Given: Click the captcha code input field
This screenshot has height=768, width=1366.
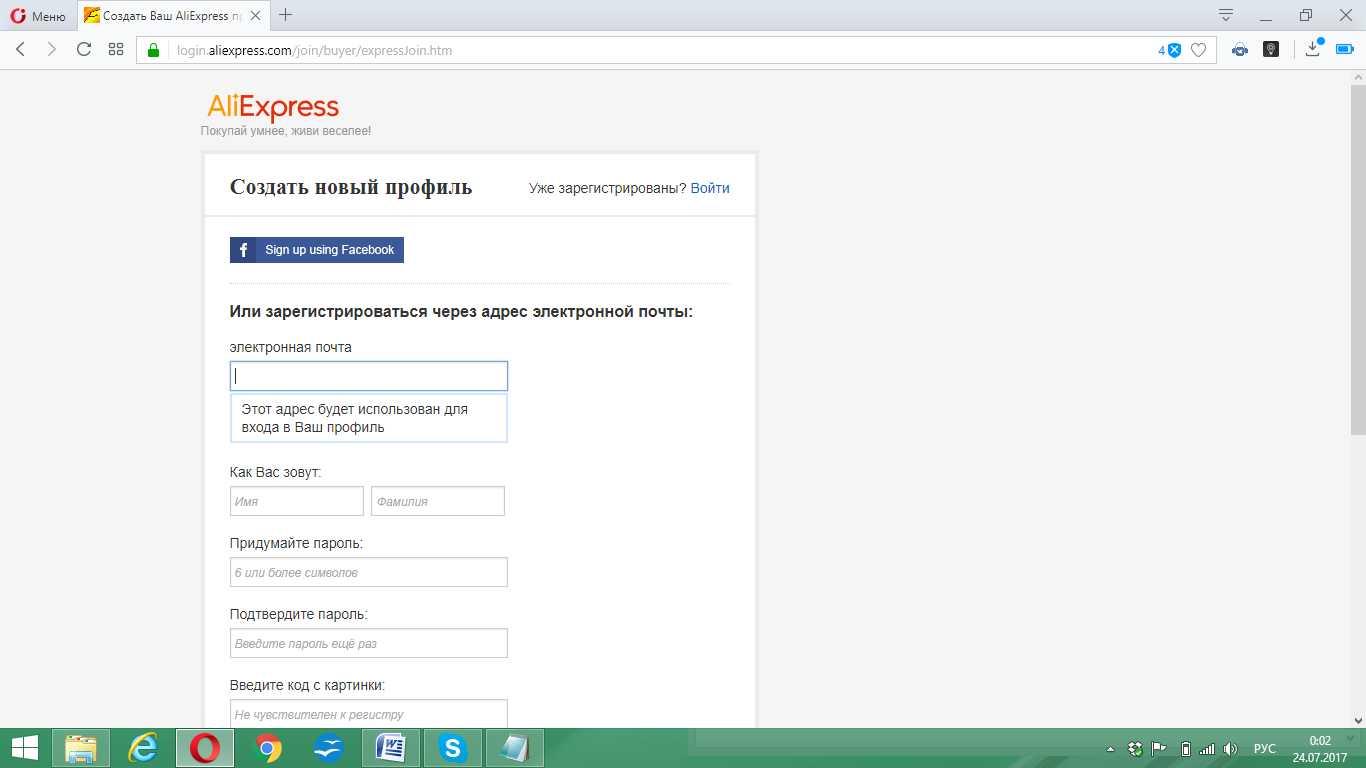Looking at the screenshot, I should [x=369, y=714].
